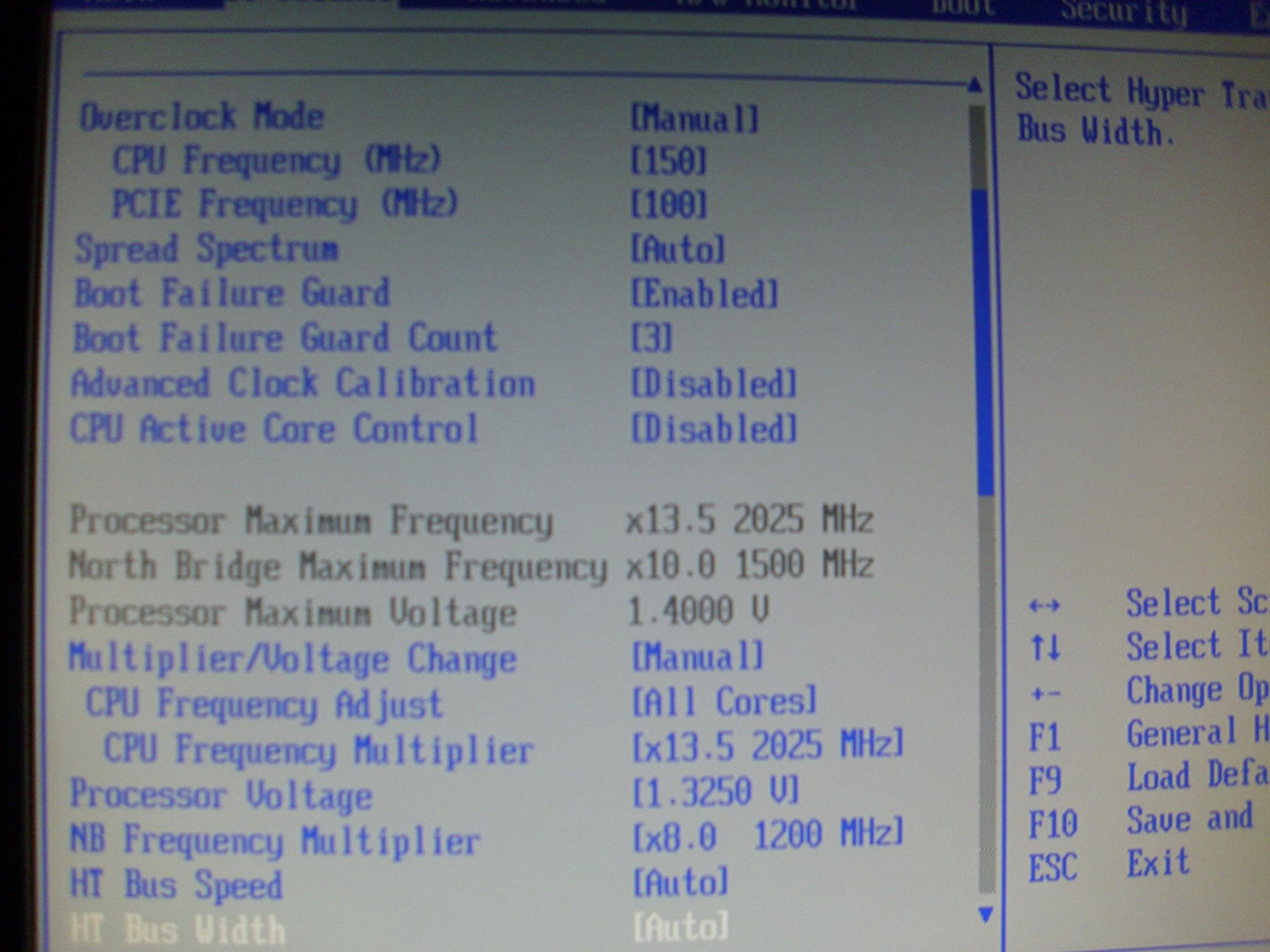1270x952 pixels.
Task: Click the scroll down arrow icon
Action: 985,914
